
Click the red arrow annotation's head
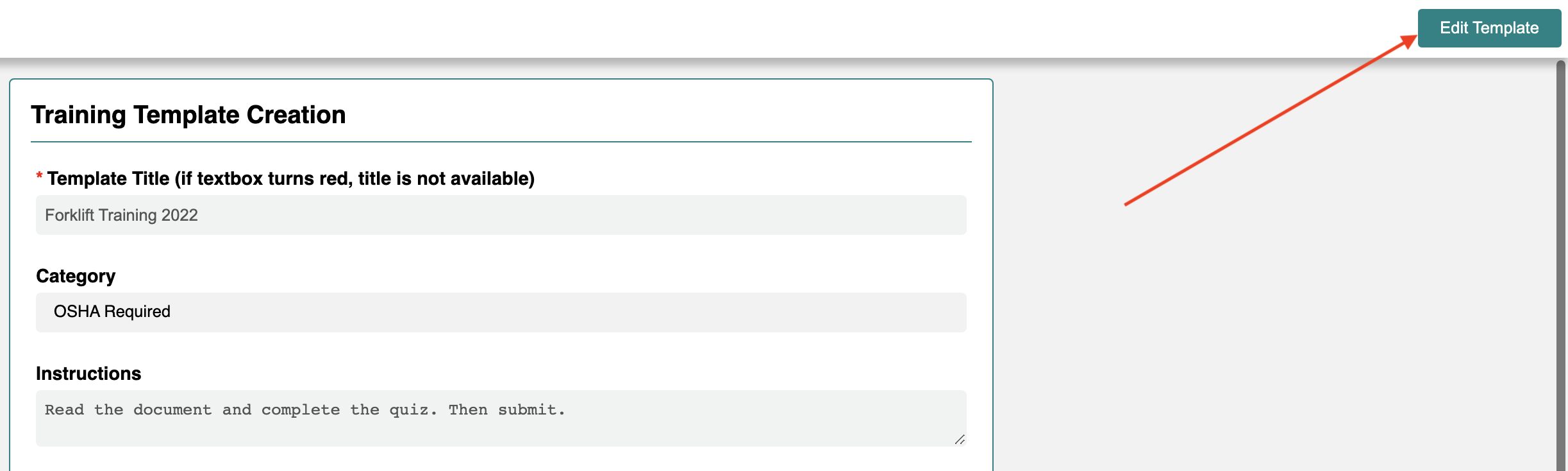click(x=1408, y=42)
